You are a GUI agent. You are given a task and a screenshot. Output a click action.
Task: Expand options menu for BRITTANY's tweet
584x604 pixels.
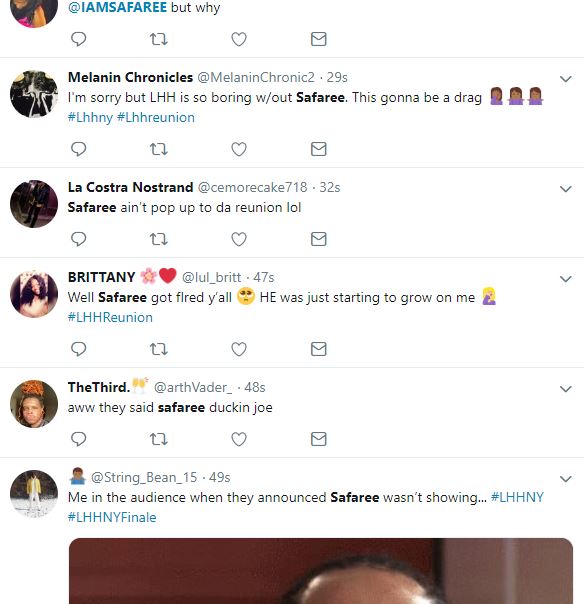pyautogui.click(x=565, y=279)
